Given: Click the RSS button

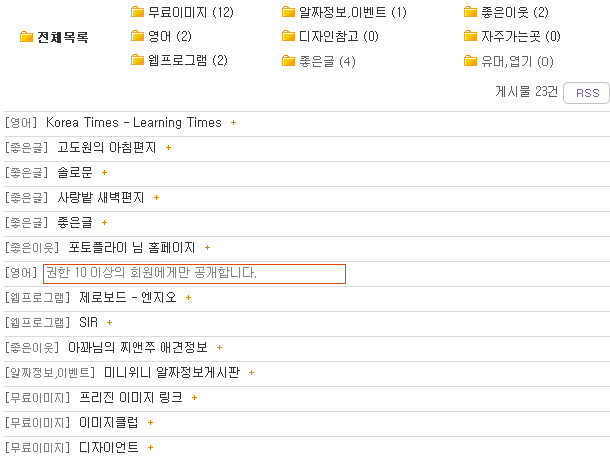Looking at the screenshot, I should point(587,93).
